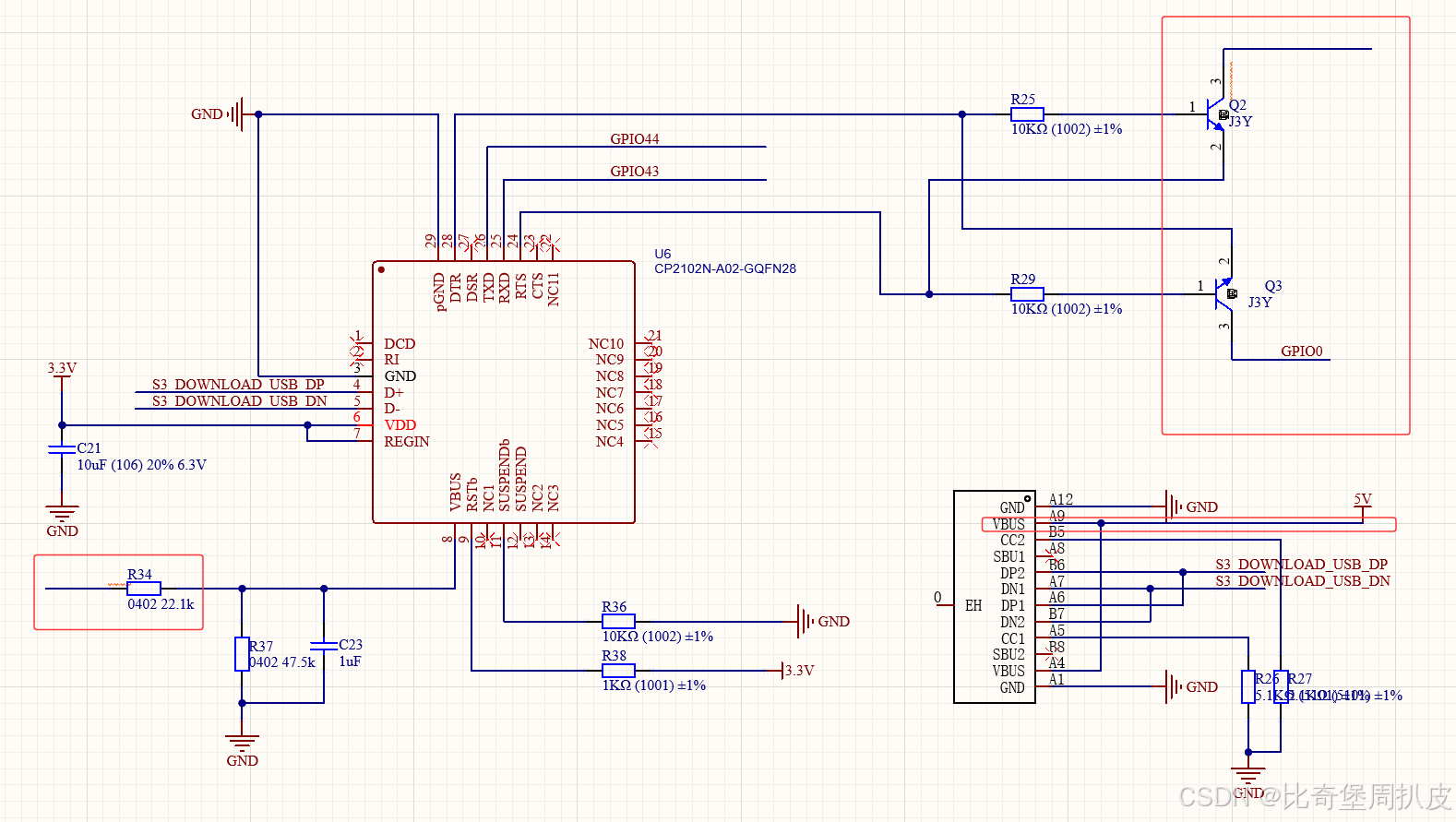Image resolution: width=1456 pixels, height=822 pixels.
Task: Select the R36 resistor symbol
Action: pos(618,622)
